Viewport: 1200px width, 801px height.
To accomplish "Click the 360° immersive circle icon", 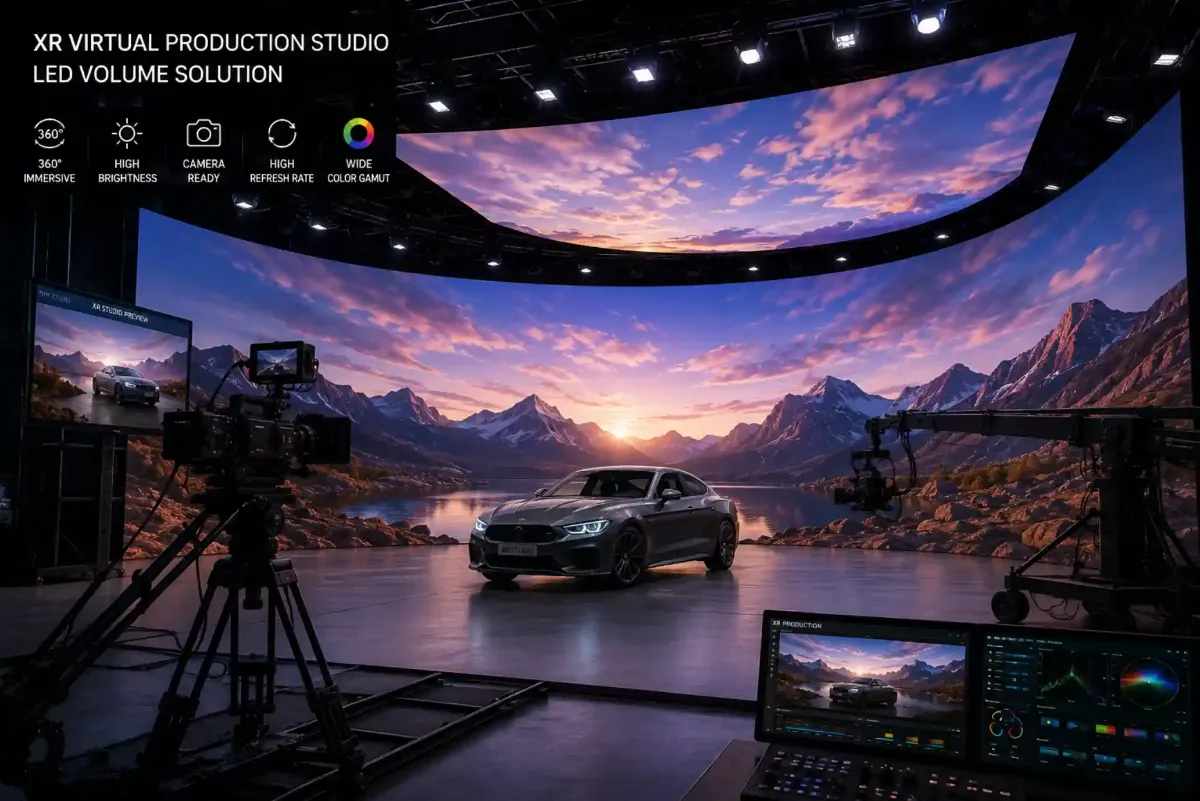I will click(49, 133).
